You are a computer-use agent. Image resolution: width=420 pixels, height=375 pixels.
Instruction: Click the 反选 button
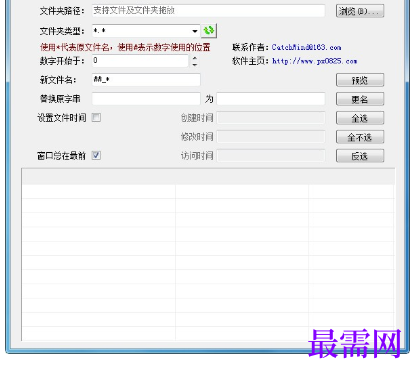[x=360, y=156]
